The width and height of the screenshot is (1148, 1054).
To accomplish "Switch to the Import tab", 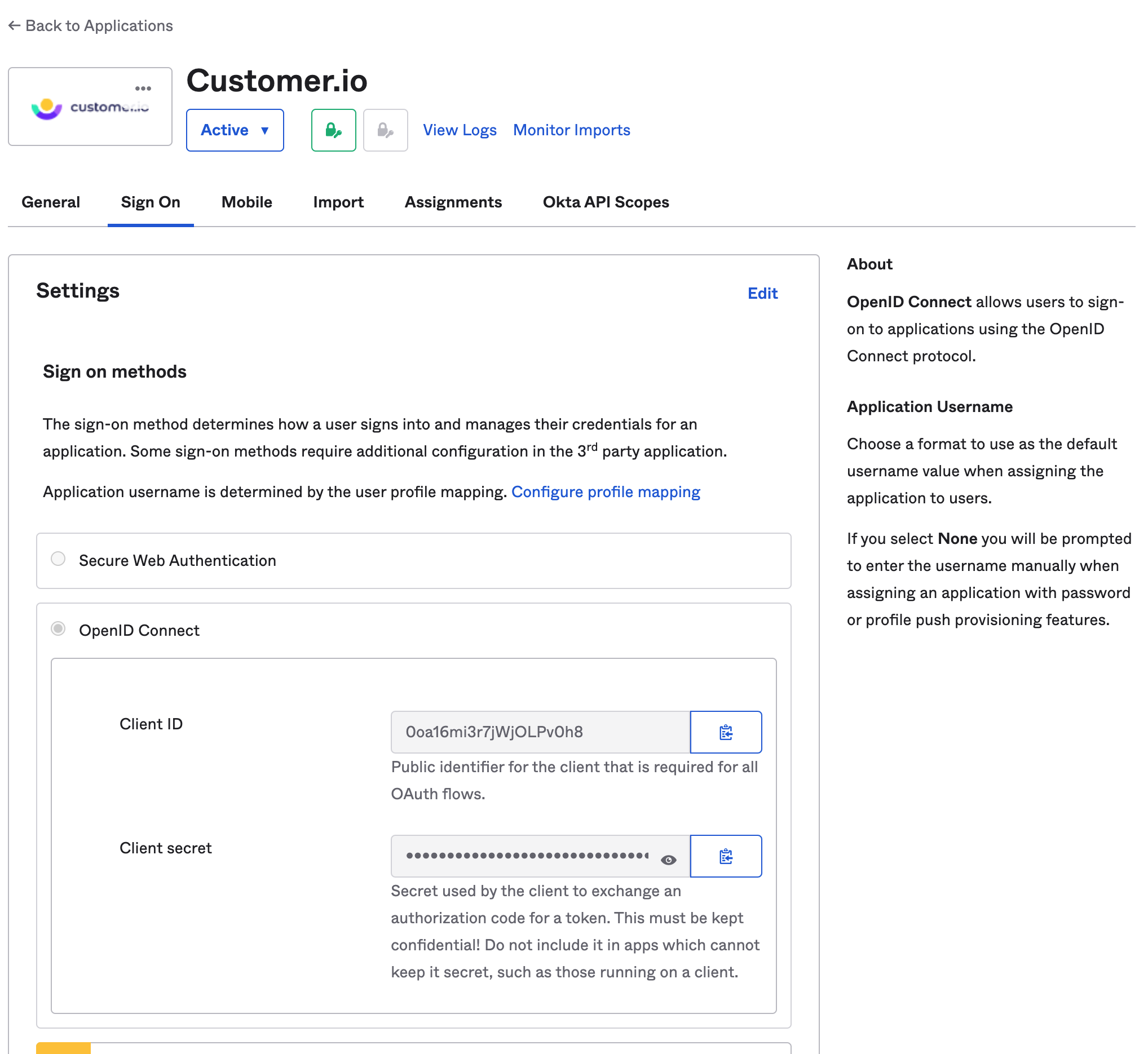I will (338, 202).
